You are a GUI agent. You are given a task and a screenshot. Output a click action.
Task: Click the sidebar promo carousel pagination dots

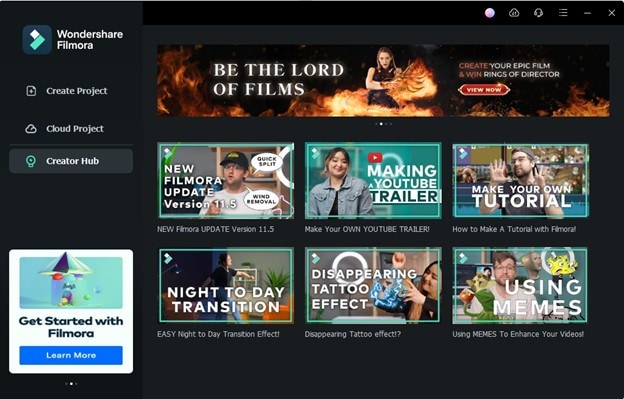click(x=71, y=384)
